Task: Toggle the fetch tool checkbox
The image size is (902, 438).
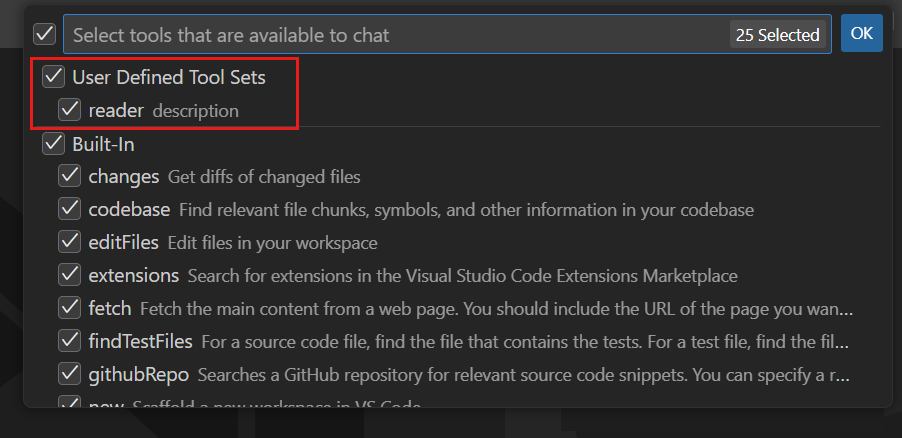Action: (69, 308)
